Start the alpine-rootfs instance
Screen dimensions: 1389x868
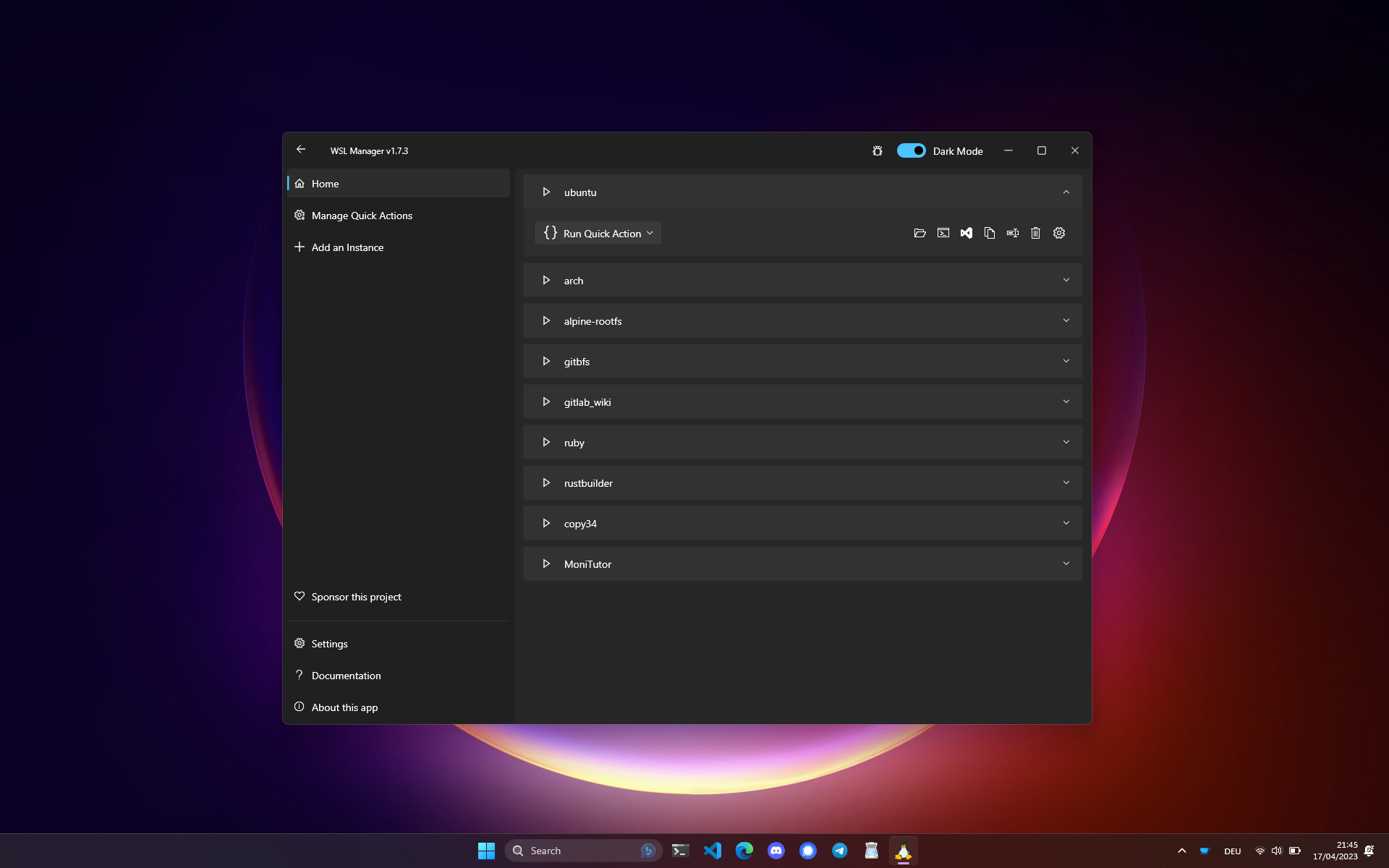(546, 320)
